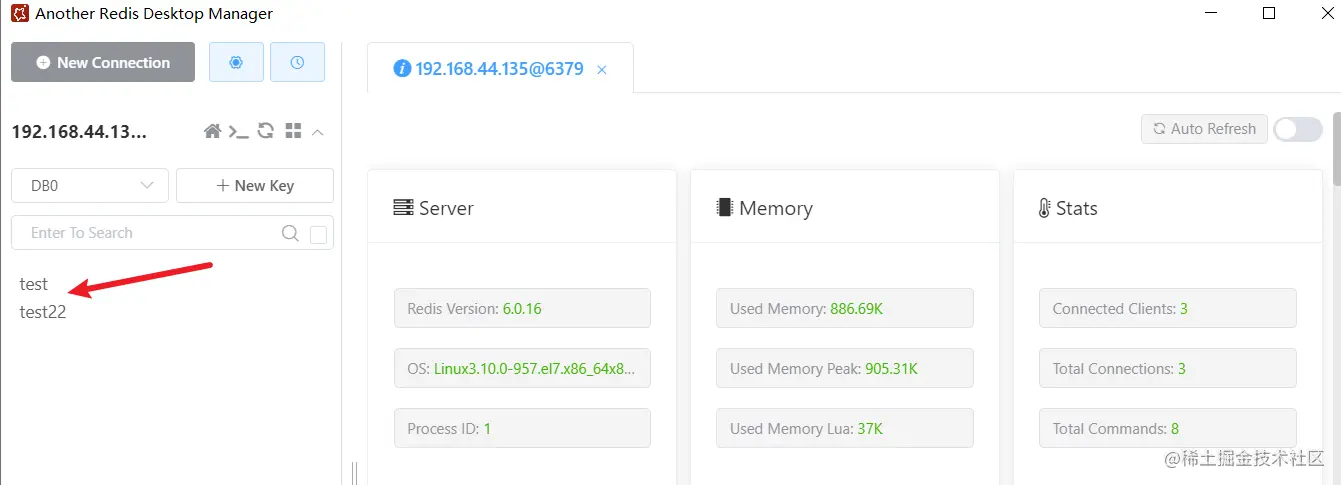Maximize the application window

pos(1269,14)
